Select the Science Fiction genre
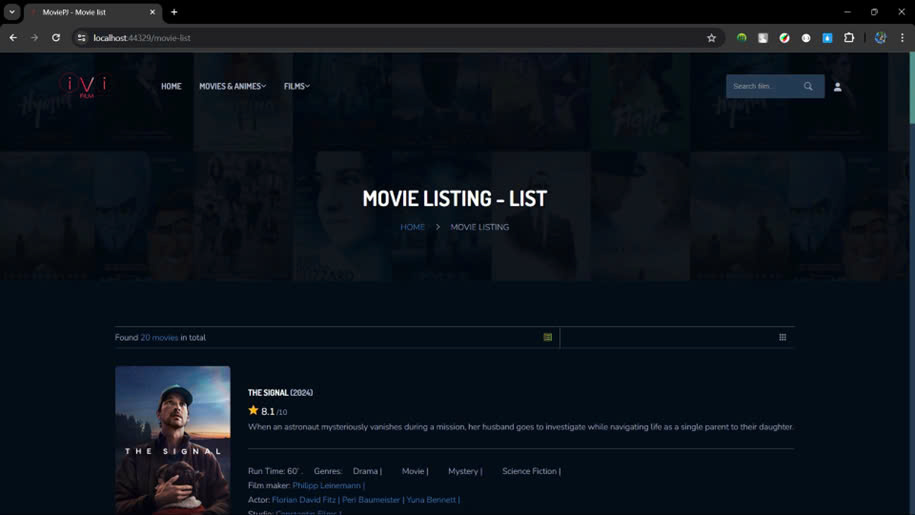The width and height of the screenshot is (915, 515). coord(529,471)
